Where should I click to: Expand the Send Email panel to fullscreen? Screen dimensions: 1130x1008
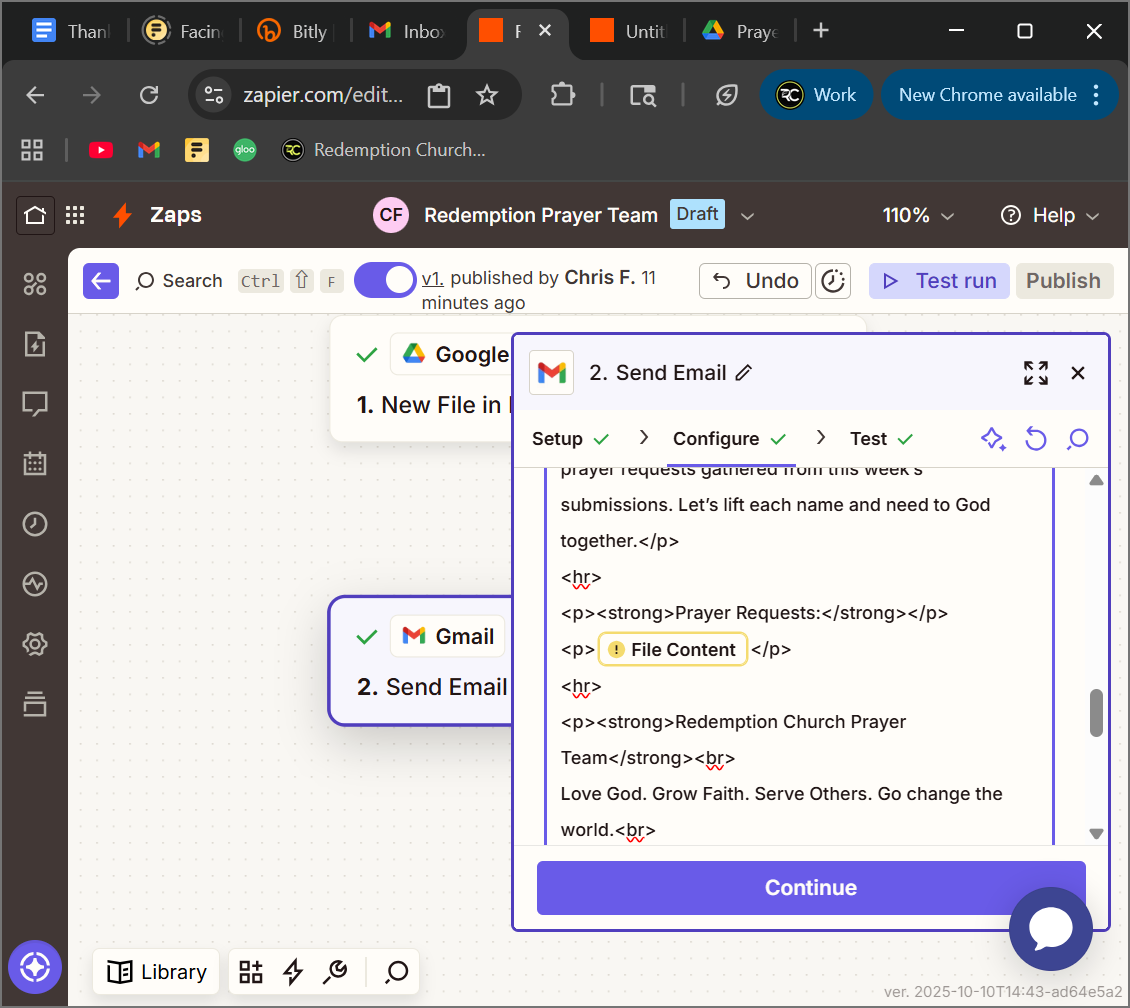[1036, 373]
